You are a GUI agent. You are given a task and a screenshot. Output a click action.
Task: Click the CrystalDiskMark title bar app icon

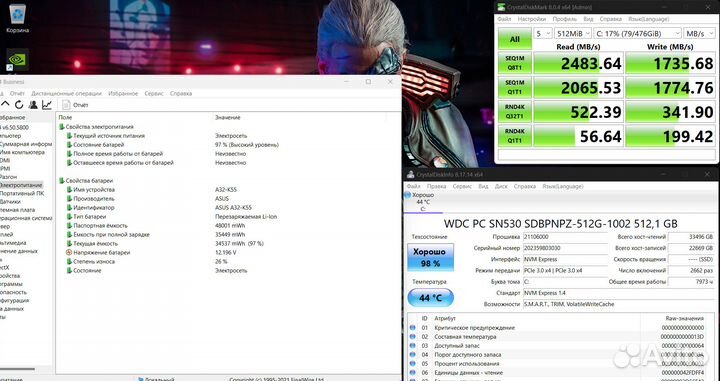coord(501,7)
